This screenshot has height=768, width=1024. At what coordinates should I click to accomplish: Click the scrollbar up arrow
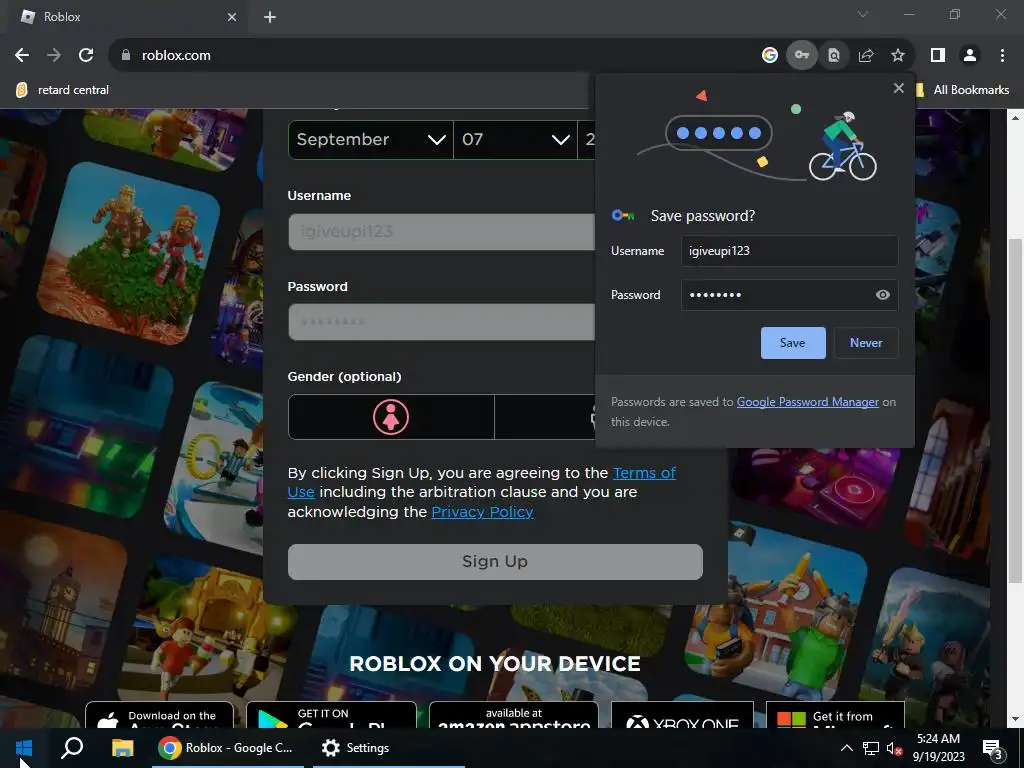(1015, 118)
